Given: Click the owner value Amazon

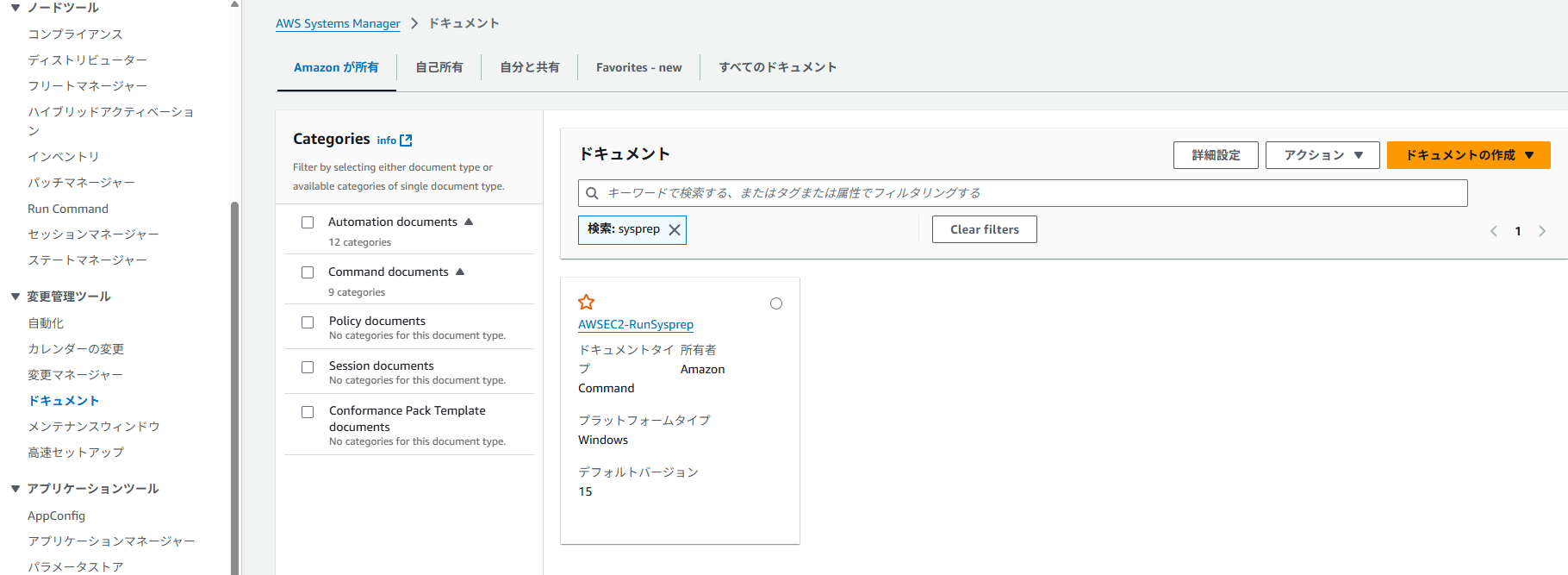Looking at the screenshot, I should 702,369.
